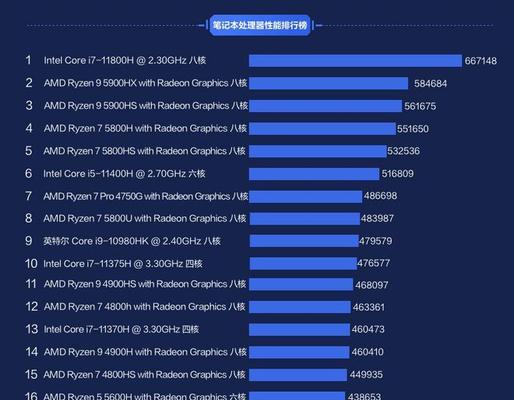Click rank number 13
This screenshot has width=514, height=400.
[32, 329]
